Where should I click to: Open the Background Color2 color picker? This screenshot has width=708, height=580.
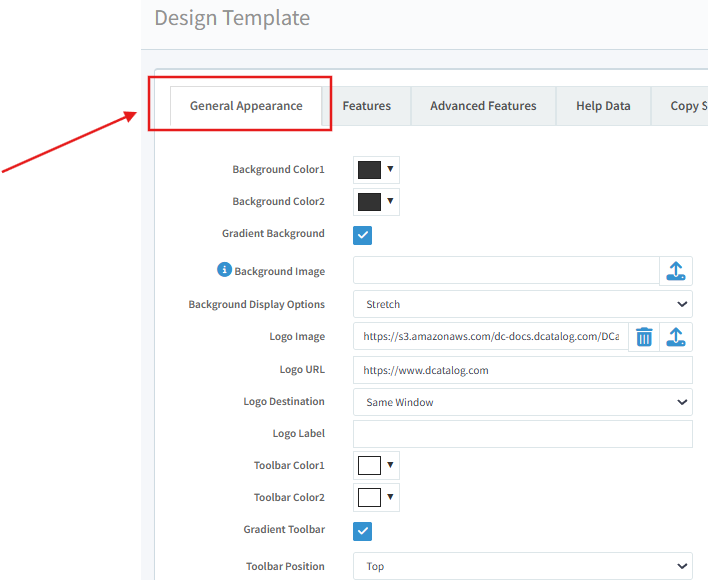click(x=376, y=202)
